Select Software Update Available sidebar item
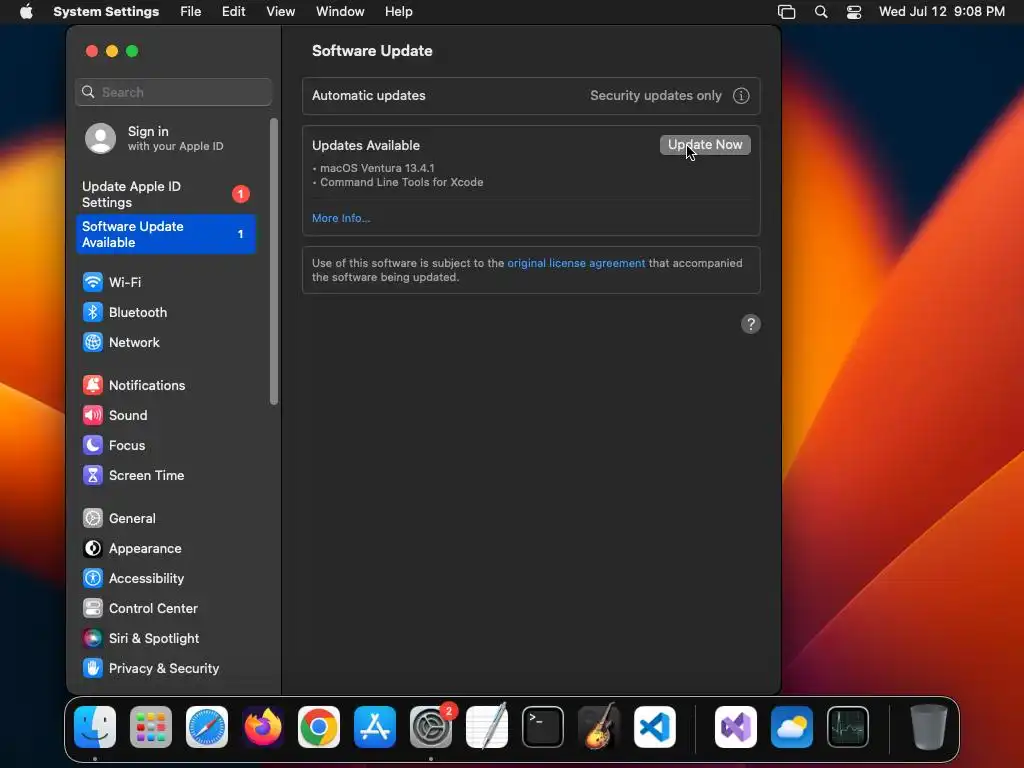The height and width of the screenshot is (768, 1024). [167, 234]
